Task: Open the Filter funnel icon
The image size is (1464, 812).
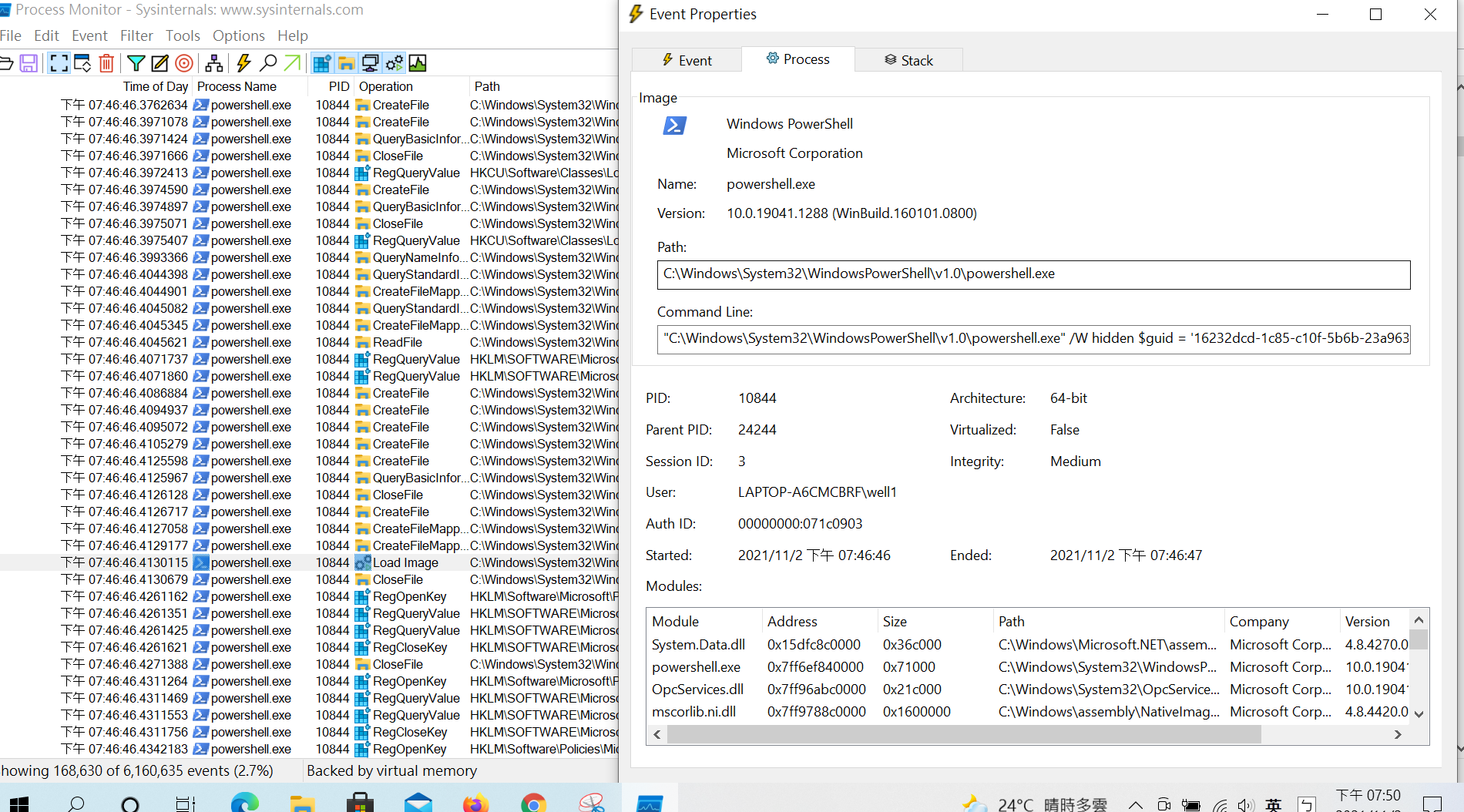Action: [x=136, y=63]
